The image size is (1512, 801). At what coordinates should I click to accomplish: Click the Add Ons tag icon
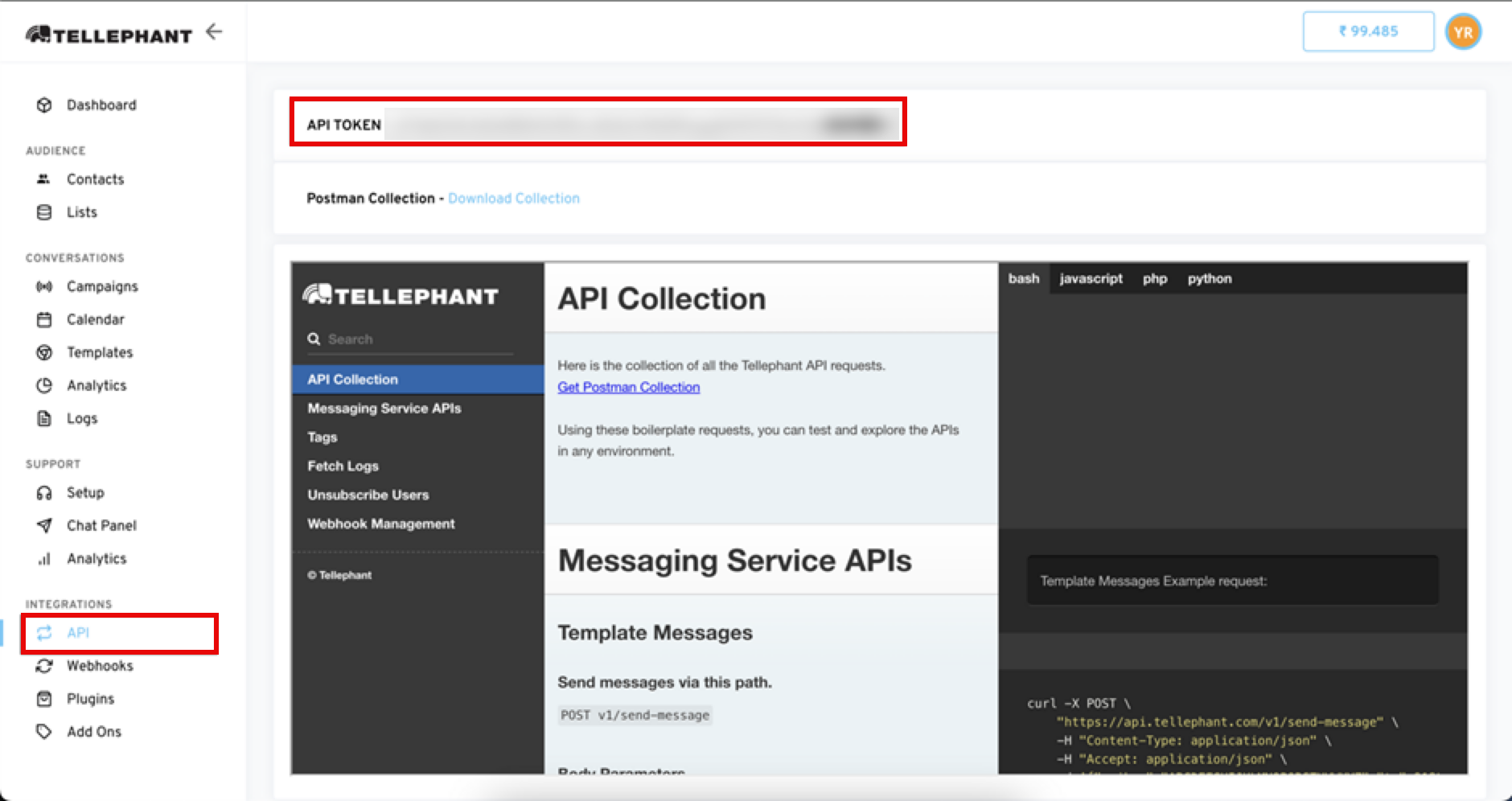tap(44, 732)
